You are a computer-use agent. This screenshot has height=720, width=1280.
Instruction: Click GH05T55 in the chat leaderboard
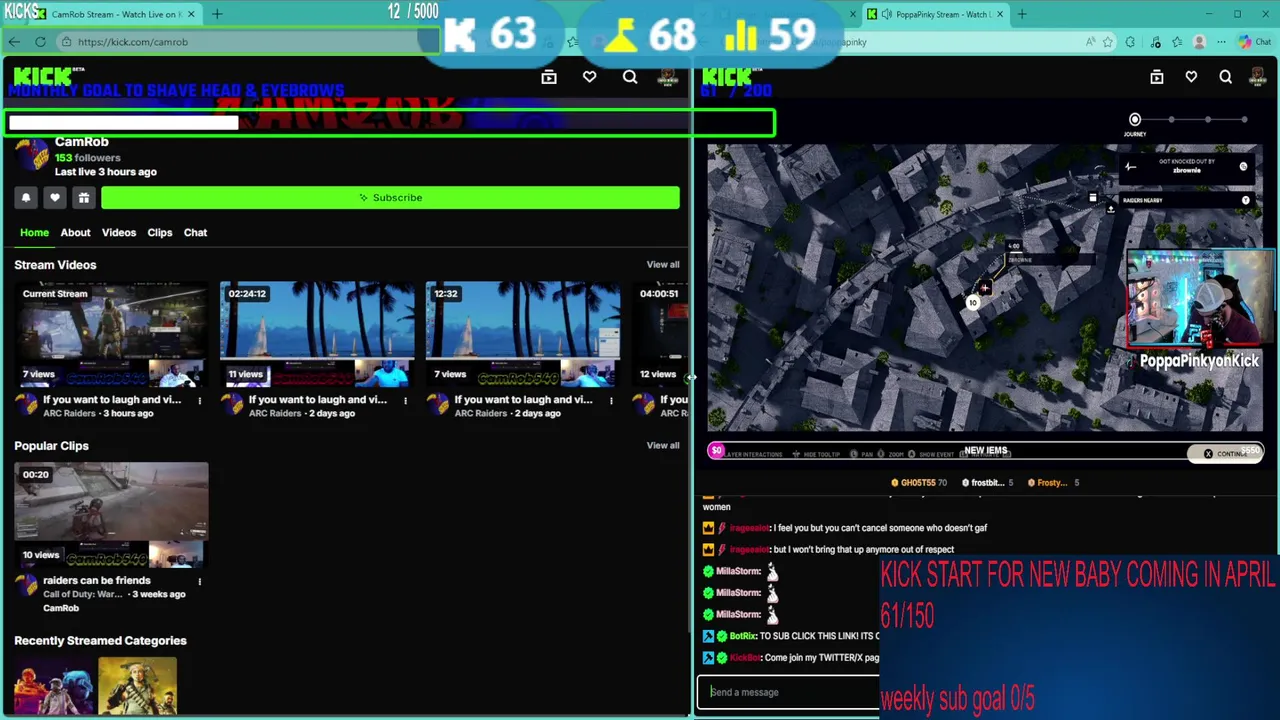tap(918, 483)
